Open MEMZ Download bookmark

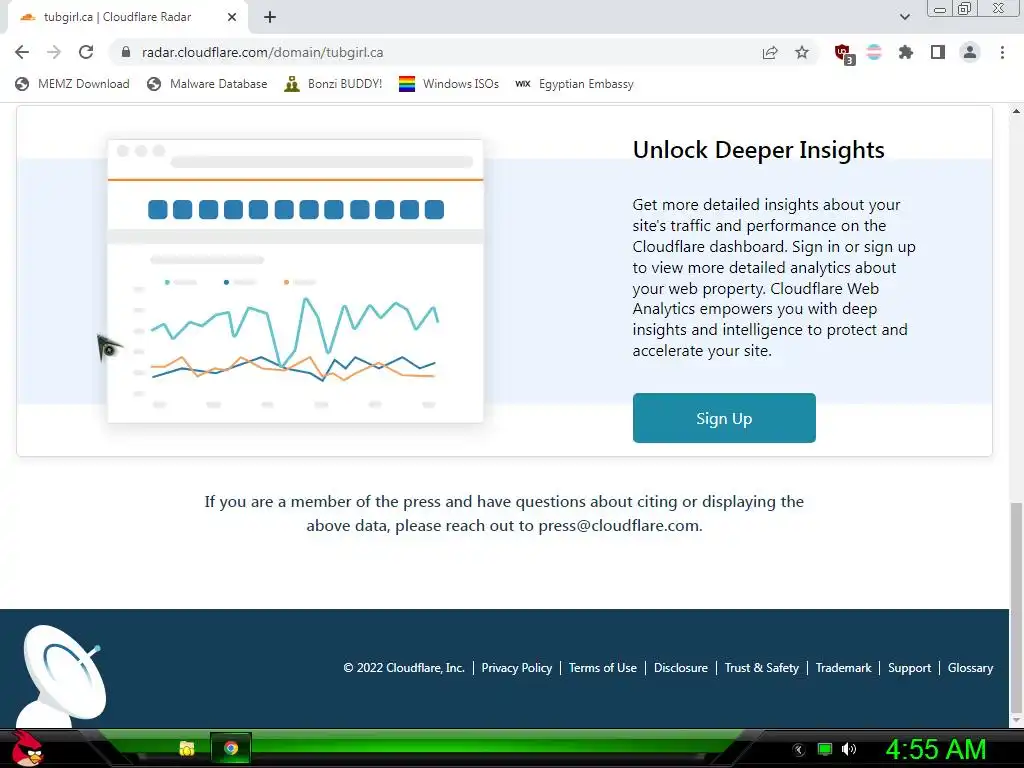tap(72, 84)
